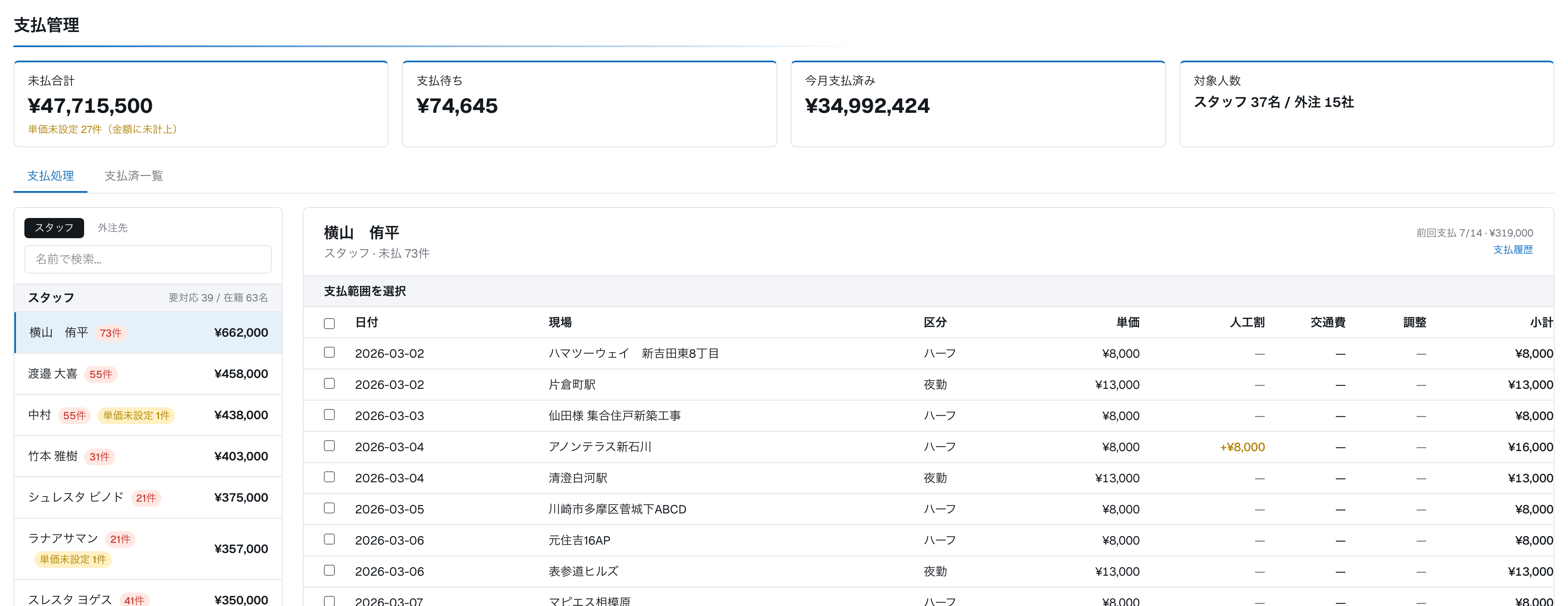The height and width of the screenshot is (606, 1568).
Task: Click 中村's 単価未設定 1件 badge
Action: [x=136, y=415]
